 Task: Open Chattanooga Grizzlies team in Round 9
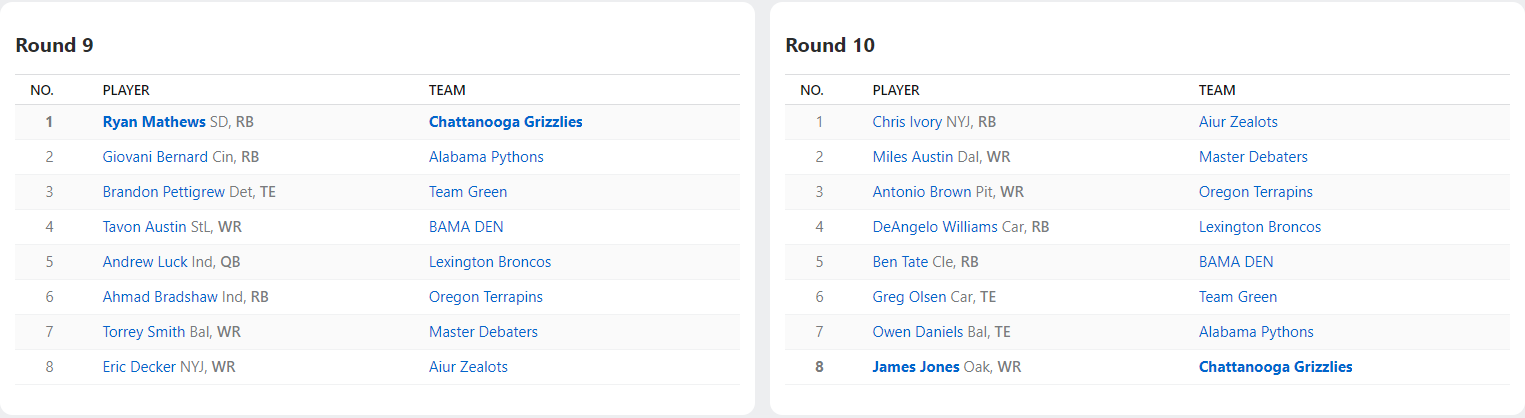pyautogui.click(x=505, y=122)
